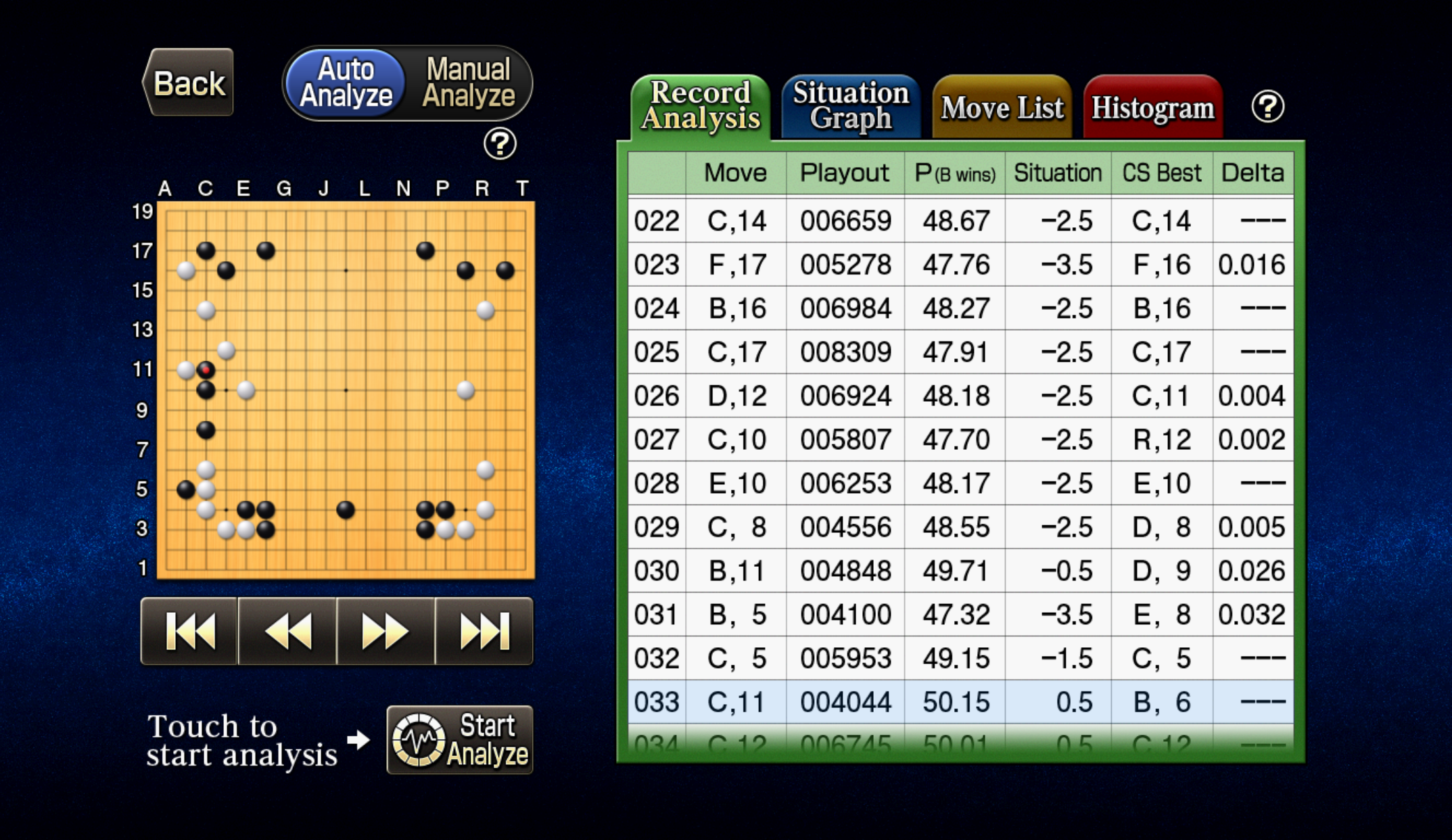
Task: Open the Situation Graph tab
Action: [x=850, y=107]
